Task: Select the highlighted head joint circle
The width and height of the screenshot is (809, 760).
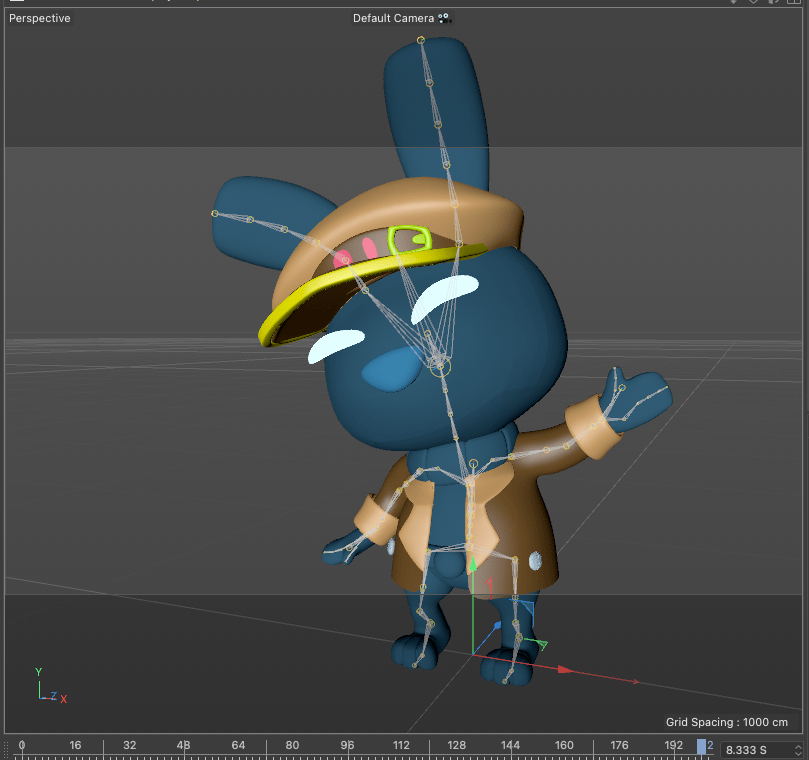Action: tap(439, 367)
